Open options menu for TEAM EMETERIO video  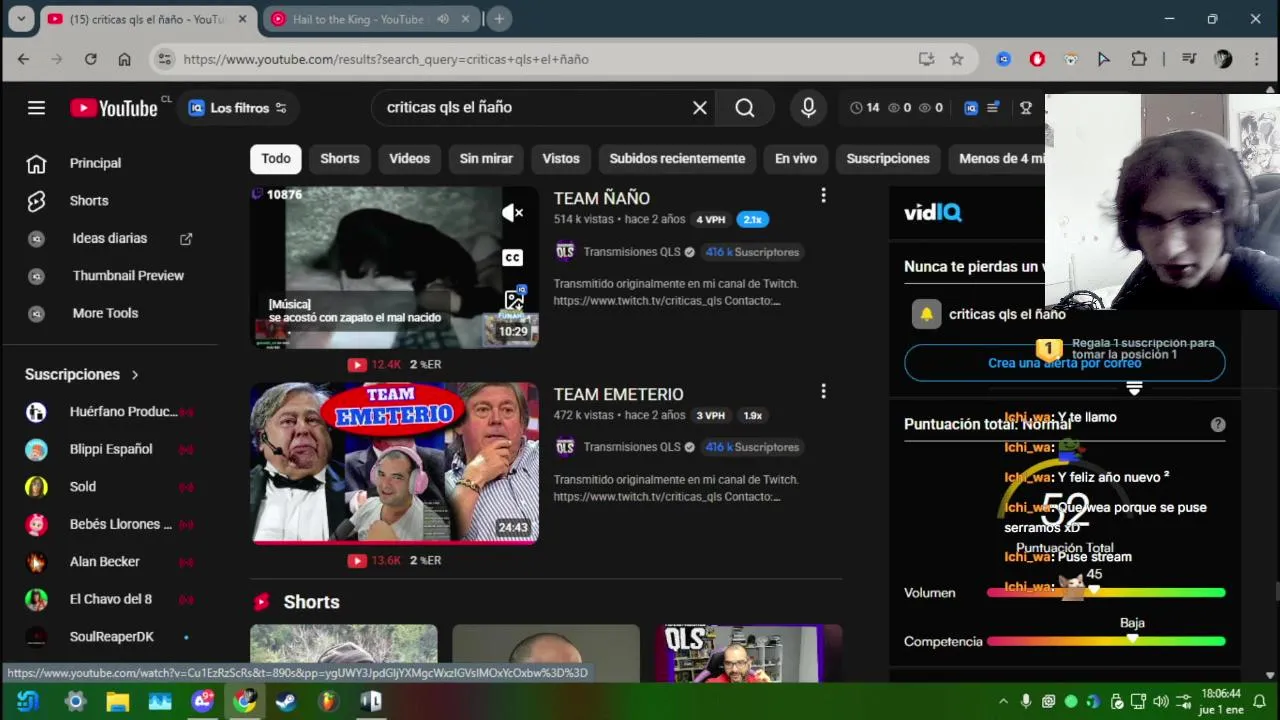823,392
